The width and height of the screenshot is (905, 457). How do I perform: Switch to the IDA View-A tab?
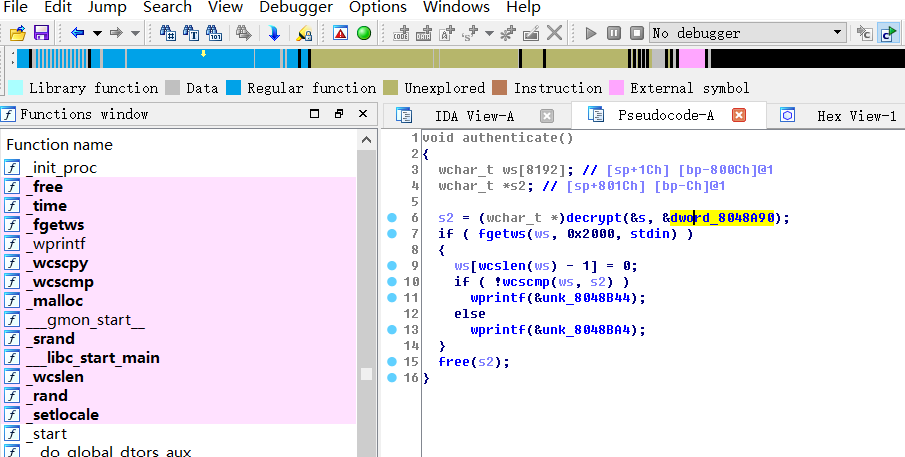[474, 116]
